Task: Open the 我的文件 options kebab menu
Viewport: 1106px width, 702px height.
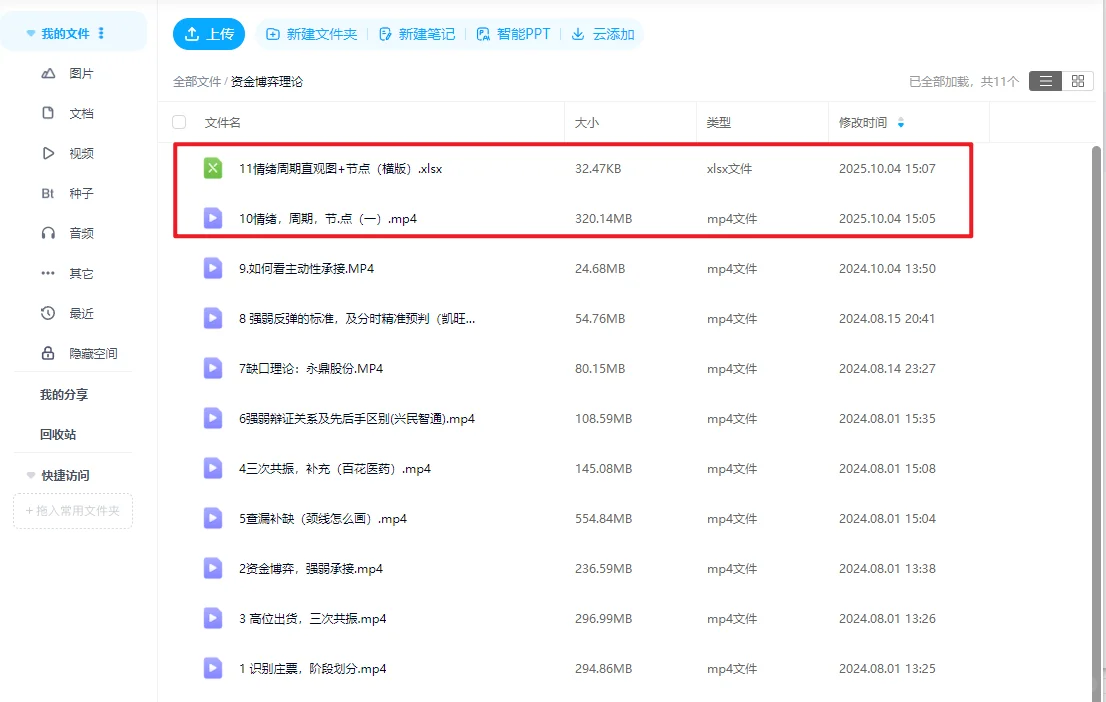Action: [100, 33]
